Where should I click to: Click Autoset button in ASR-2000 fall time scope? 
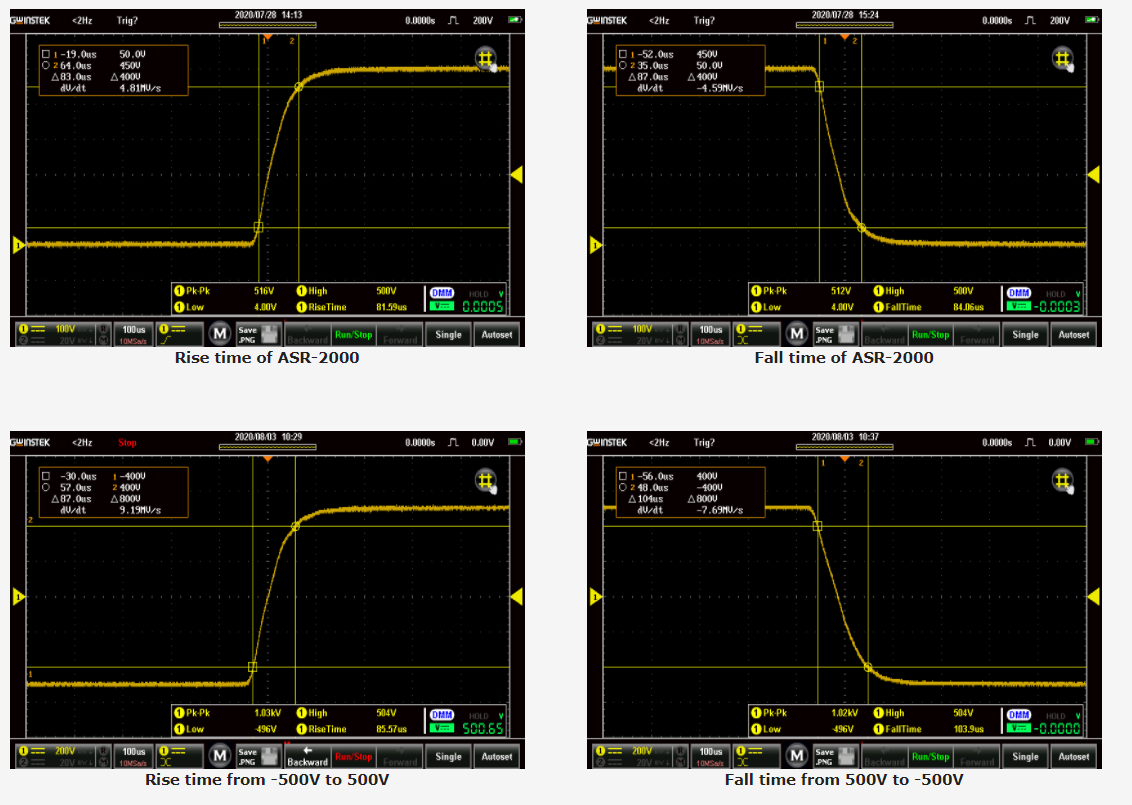(1074, 335)
